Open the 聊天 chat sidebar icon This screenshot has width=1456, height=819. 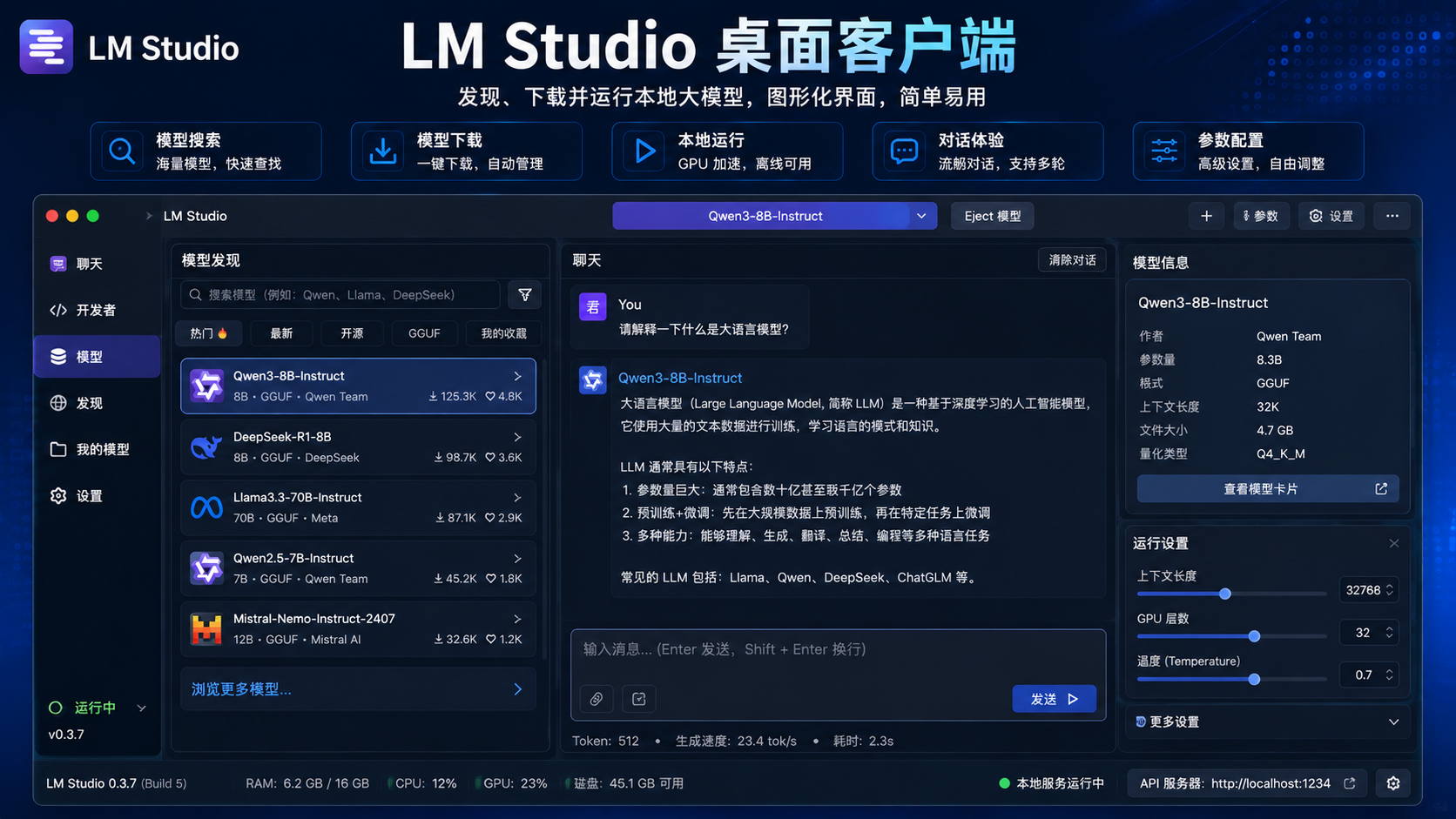(58, 264)
